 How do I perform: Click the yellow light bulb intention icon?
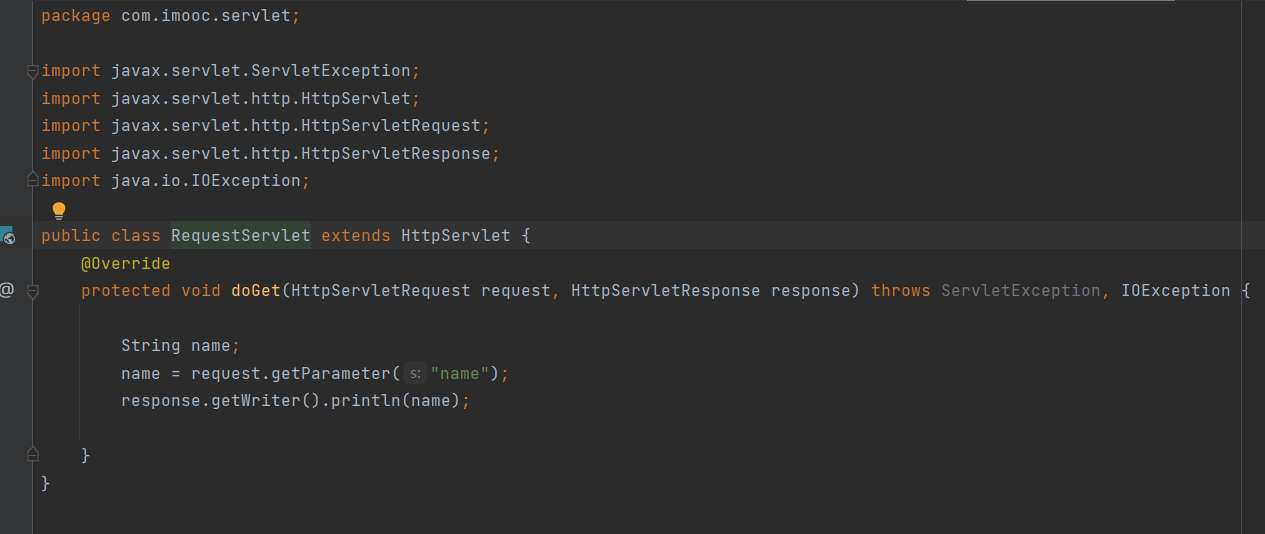point(59,210)
